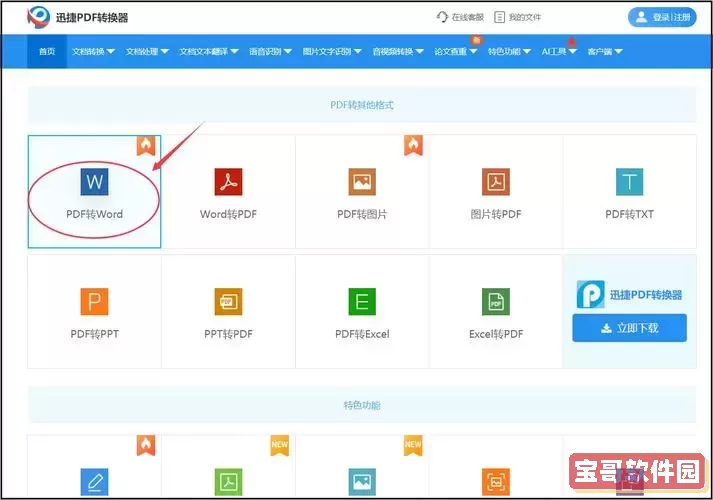Image resolution: width=713 pixels, height=500 pixels.
Task: Expand the 文档转换 dropdown arrow
Action: (x=110, y=51)
